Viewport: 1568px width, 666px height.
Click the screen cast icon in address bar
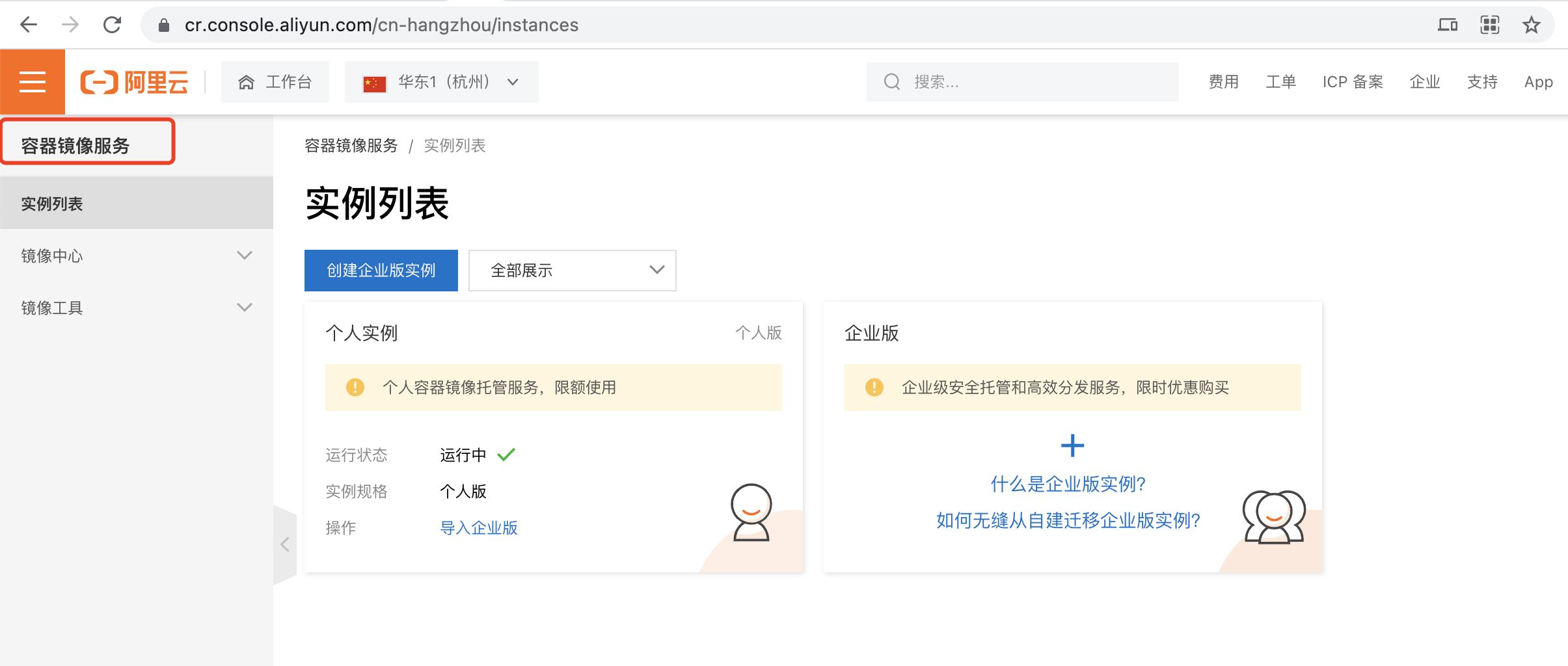[x=1447, y=25]
